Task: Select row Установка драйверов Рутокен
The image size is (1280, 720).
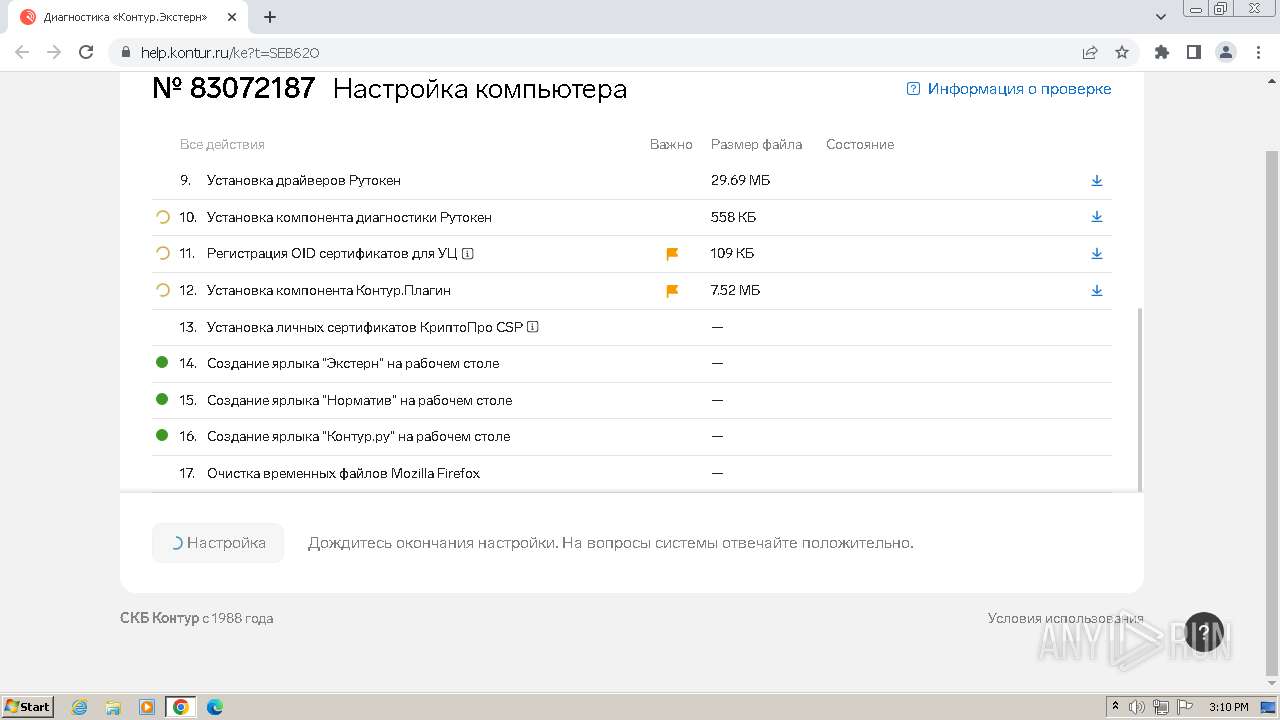Action: click(632, 181)
